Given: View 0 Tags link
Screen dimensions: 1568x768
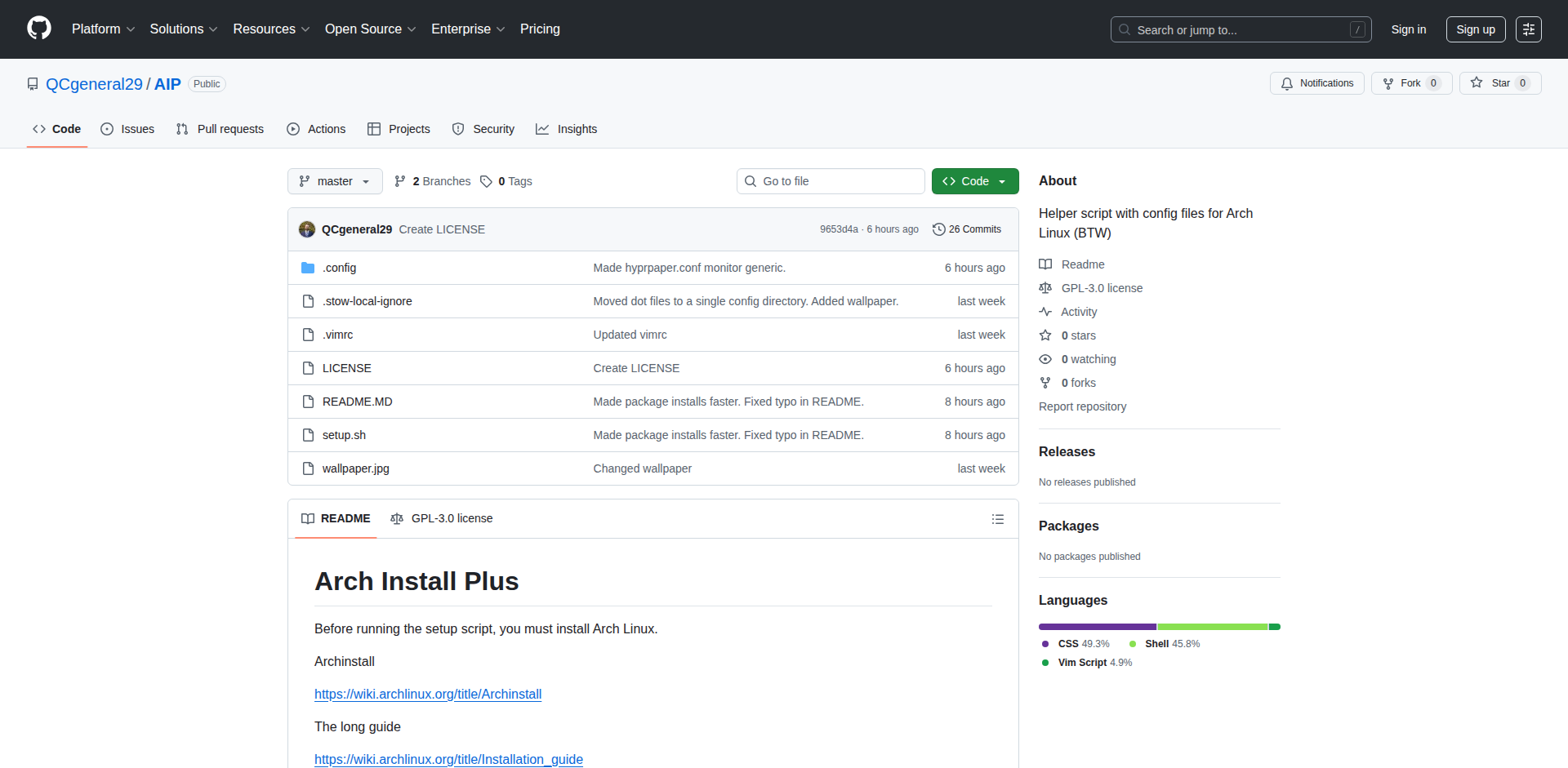Looking at the screenshot, I should (x=506, y=181).
